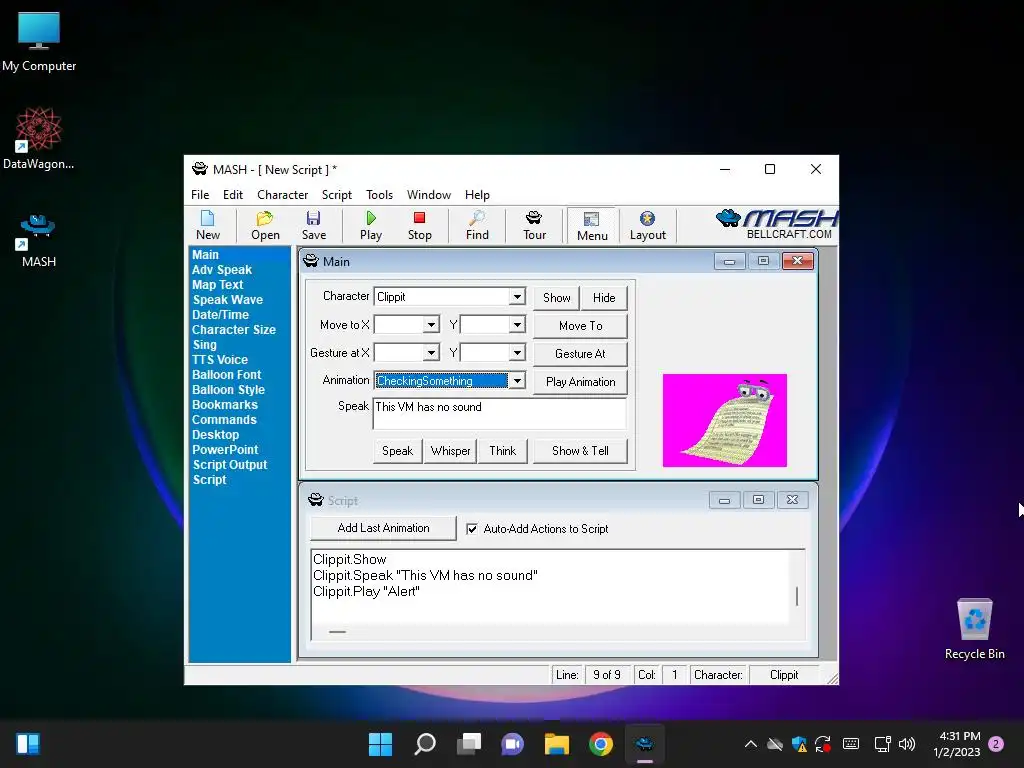Viewport: 1024px width, 768px height.
Task: Select Bookmarks in the sidebar
Action: (225, 405)
